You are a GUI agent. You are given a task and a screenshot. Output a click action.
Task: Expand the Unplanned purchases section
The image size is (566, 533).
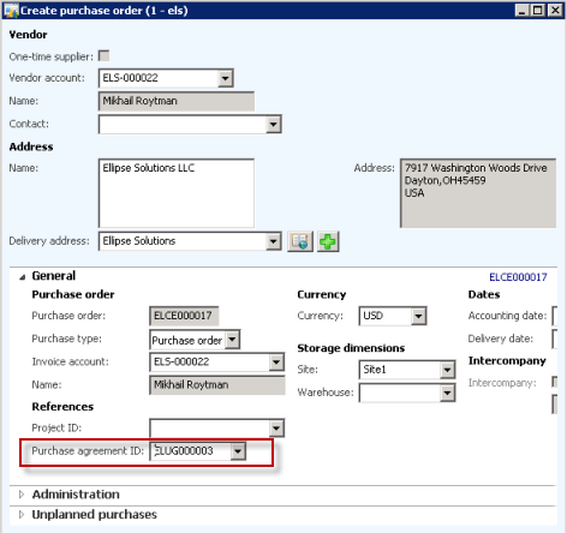21,515
